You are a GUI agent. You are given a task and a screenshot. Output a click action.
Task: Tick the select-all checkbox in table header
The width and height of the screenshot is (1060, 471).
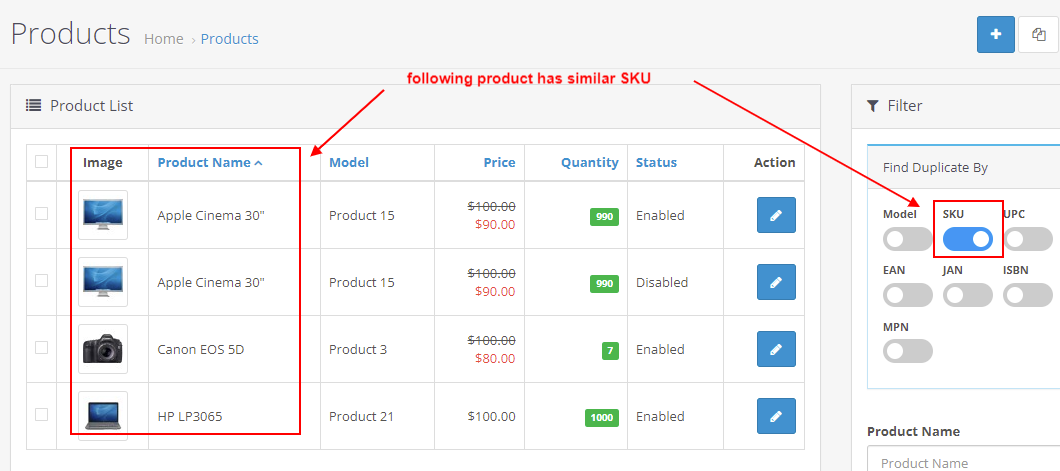coord(41,162)
